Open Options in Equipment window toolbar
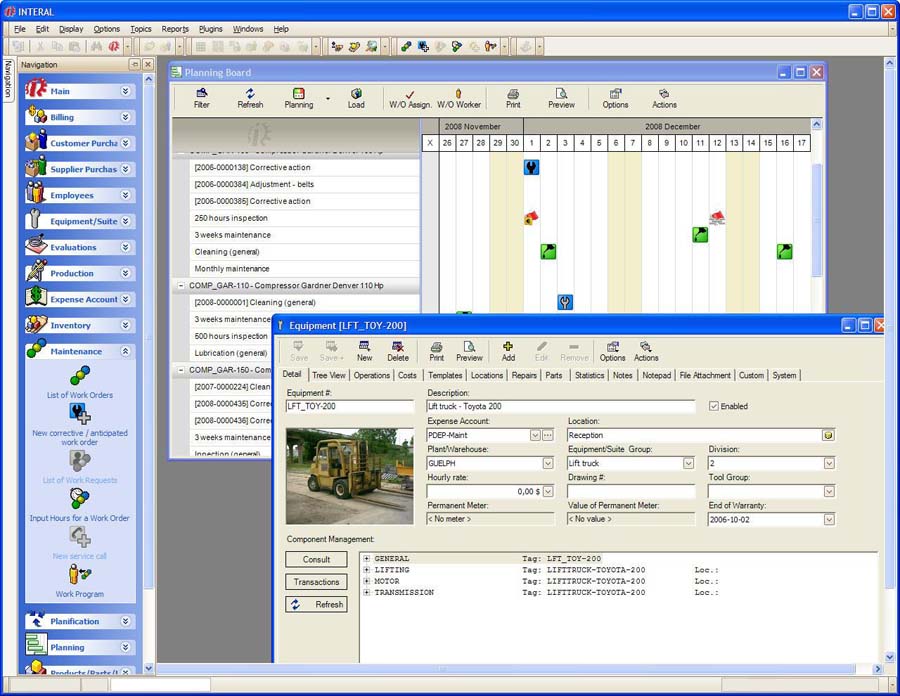The width and height of the screenshot is (900, 696). pyautogui.click(x=612, y=351)
